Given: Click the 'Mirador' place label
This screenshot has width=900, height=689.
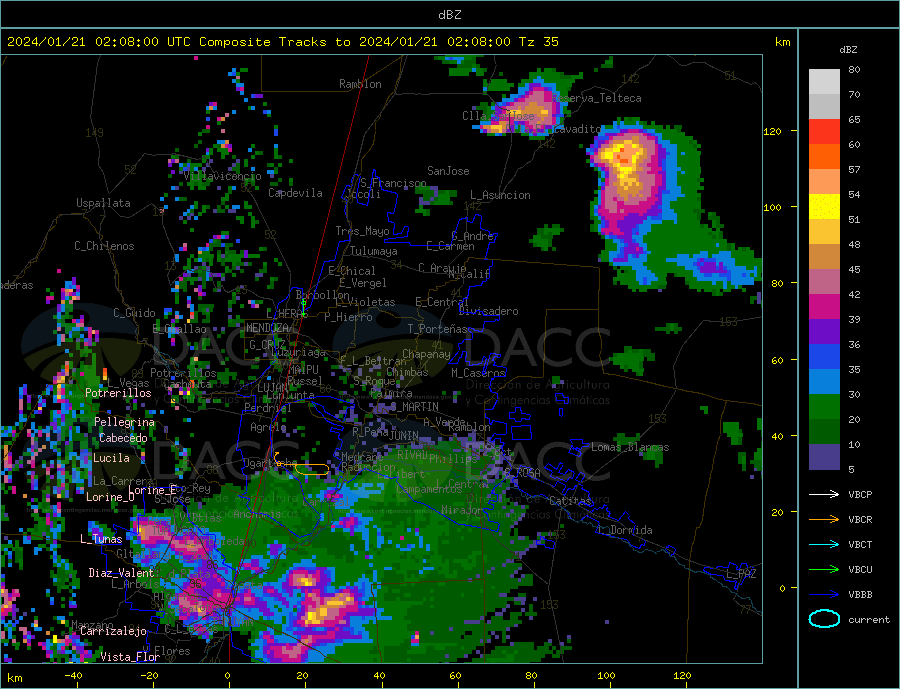Looking at the screenshot, I should [x=463, y=510].
